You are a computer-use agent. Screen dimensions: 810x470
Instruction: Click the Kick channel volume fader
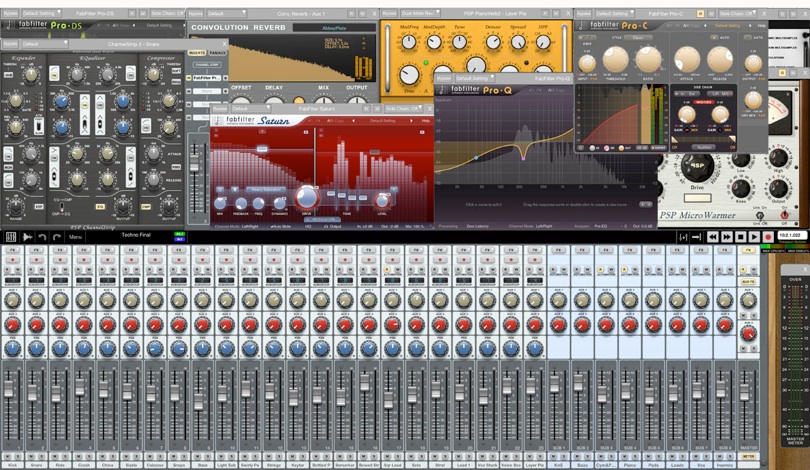tap(9, 388)
